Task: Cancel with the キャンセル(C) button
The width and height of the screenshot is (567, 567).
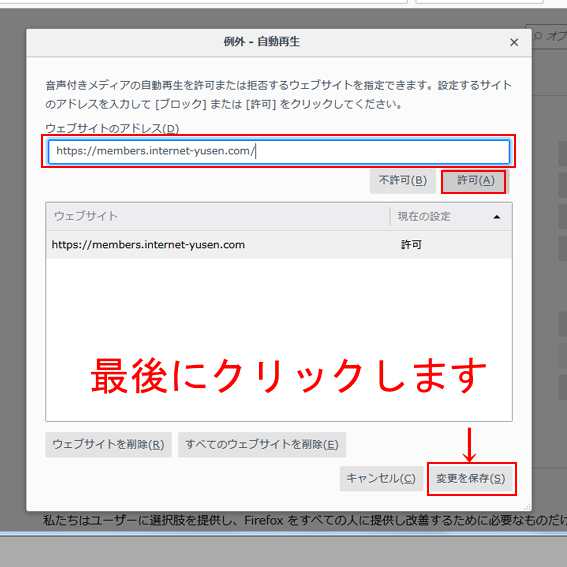Action: [x=381, y=479]
